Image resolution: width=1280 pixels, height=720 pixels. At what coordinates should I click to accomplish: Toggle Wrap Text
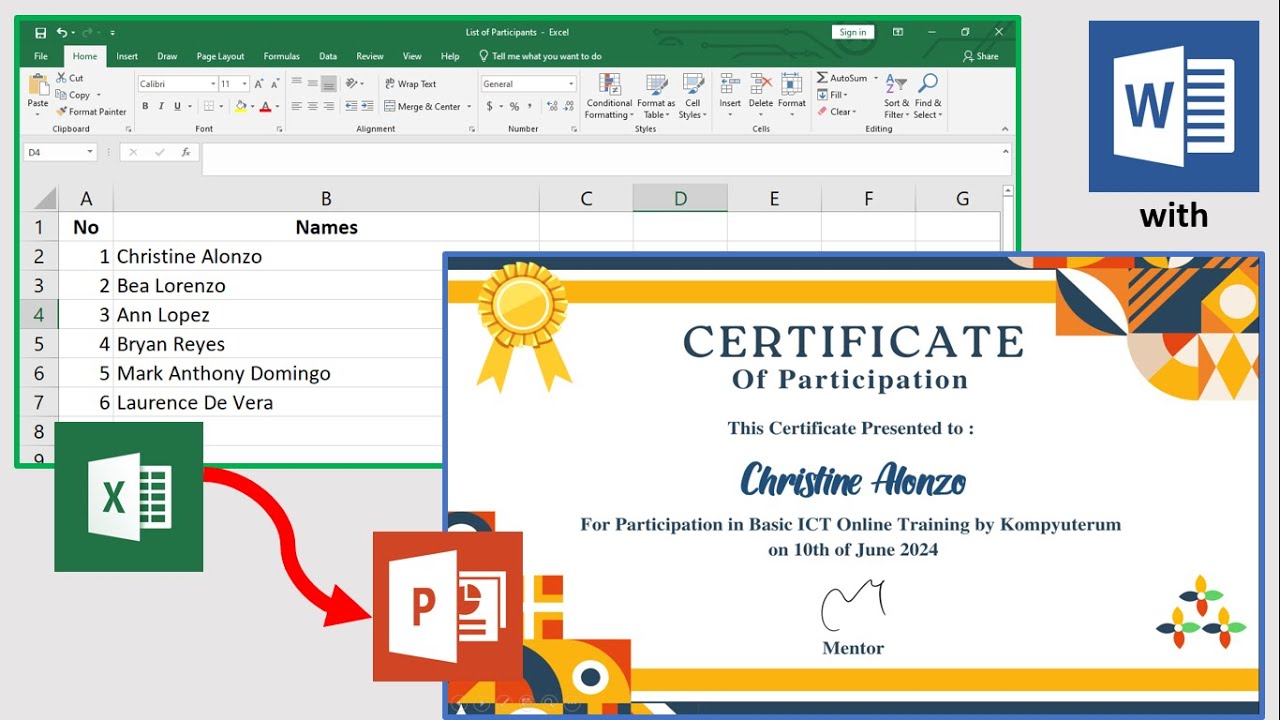point(410,84)
